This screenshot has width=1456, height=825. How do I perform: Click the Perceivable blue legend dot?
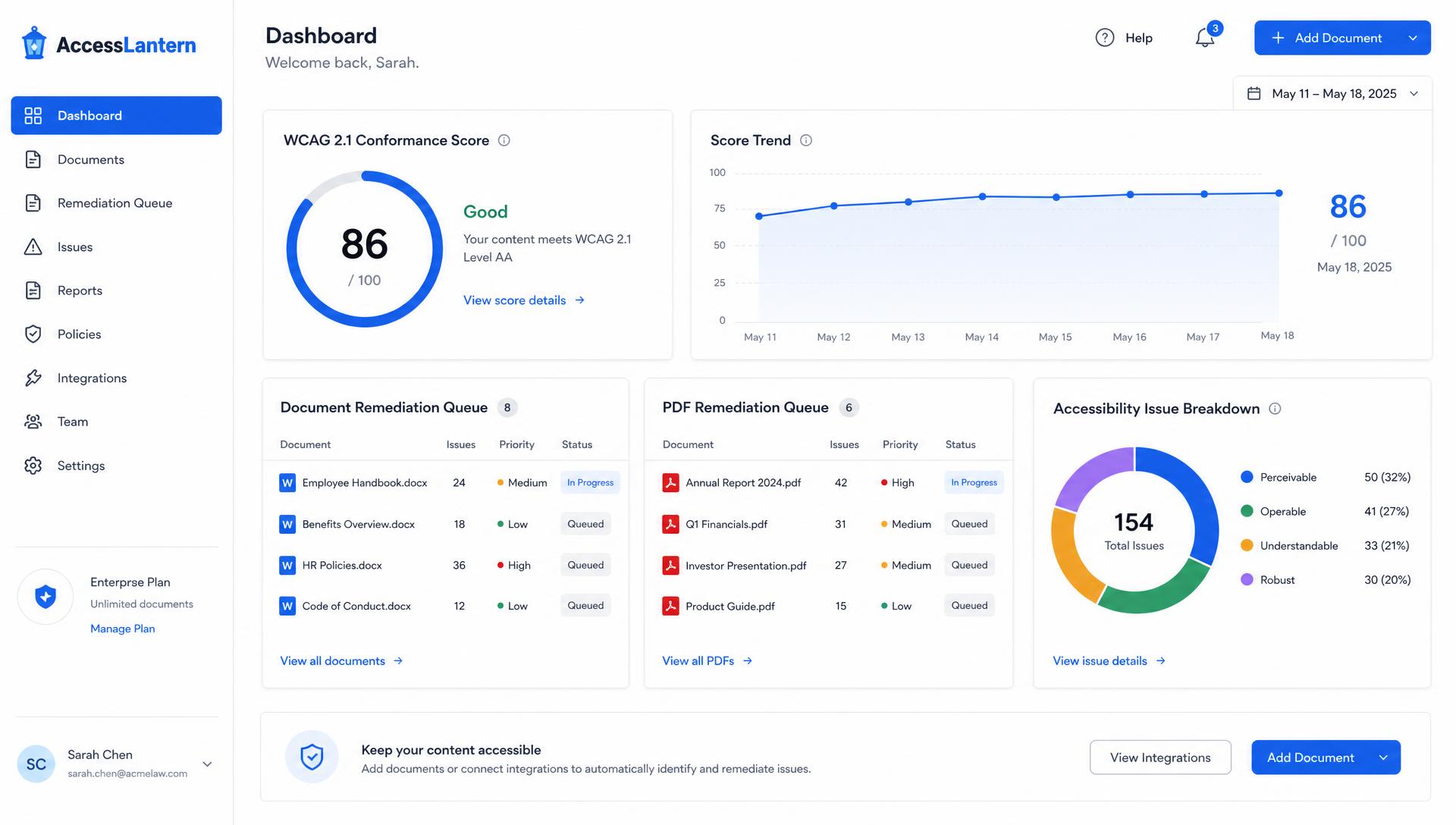click(x=1247, y=477)
